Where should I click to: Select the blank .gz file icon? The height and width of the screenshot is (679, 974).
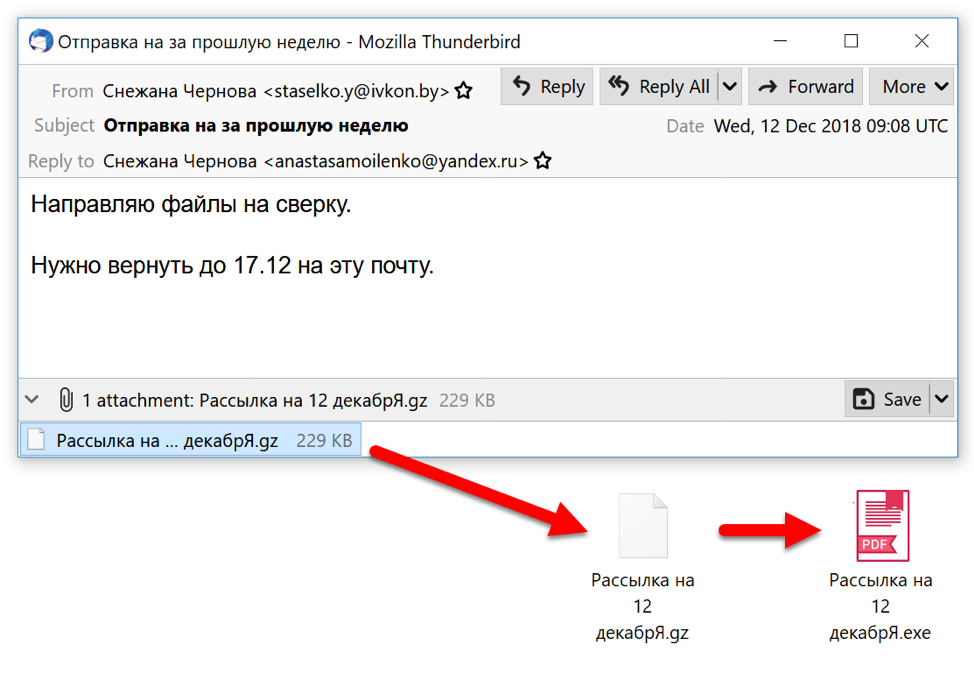[x=642, y=525]
